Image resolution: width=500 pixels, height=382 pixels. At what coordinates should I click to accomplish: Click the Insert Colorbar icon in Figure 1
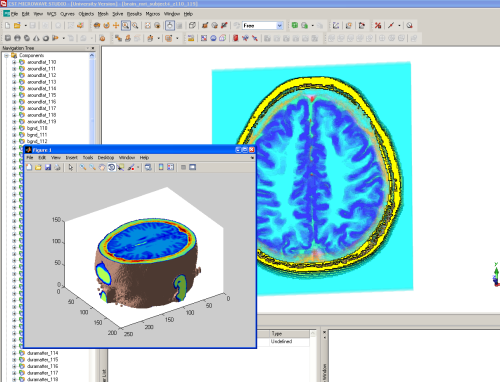161,167
